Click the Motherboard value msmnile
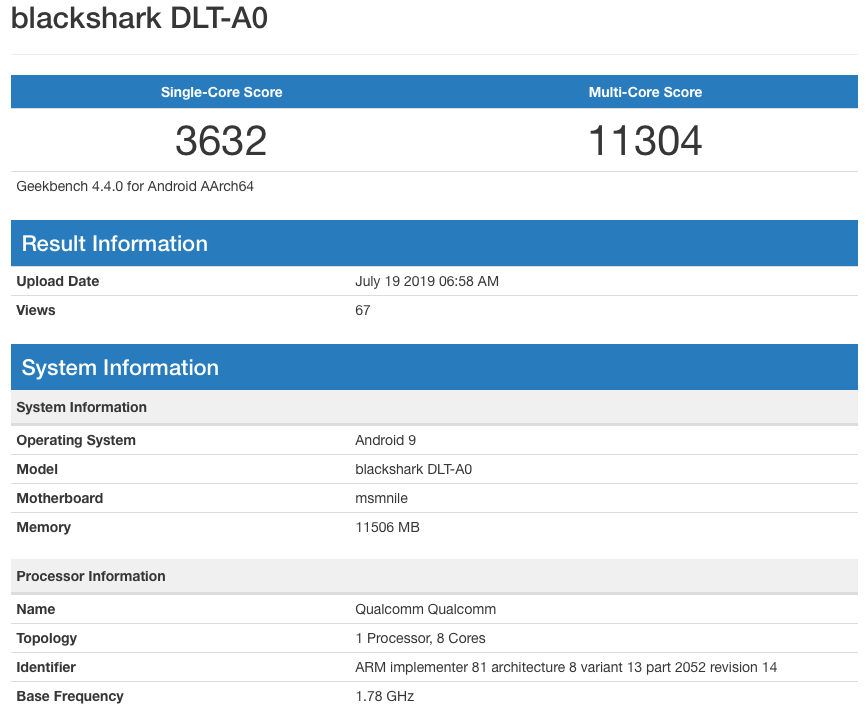Viewport: 867px width, 719px height. [x=381, y=499]
